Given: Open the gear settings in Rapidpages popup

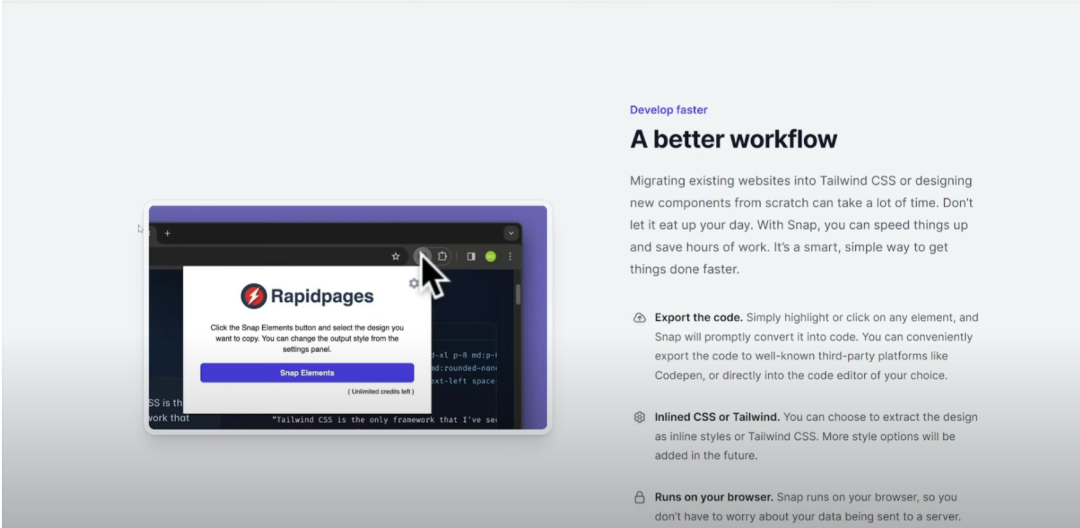Looking at the screenshot, I should point(413,283).
